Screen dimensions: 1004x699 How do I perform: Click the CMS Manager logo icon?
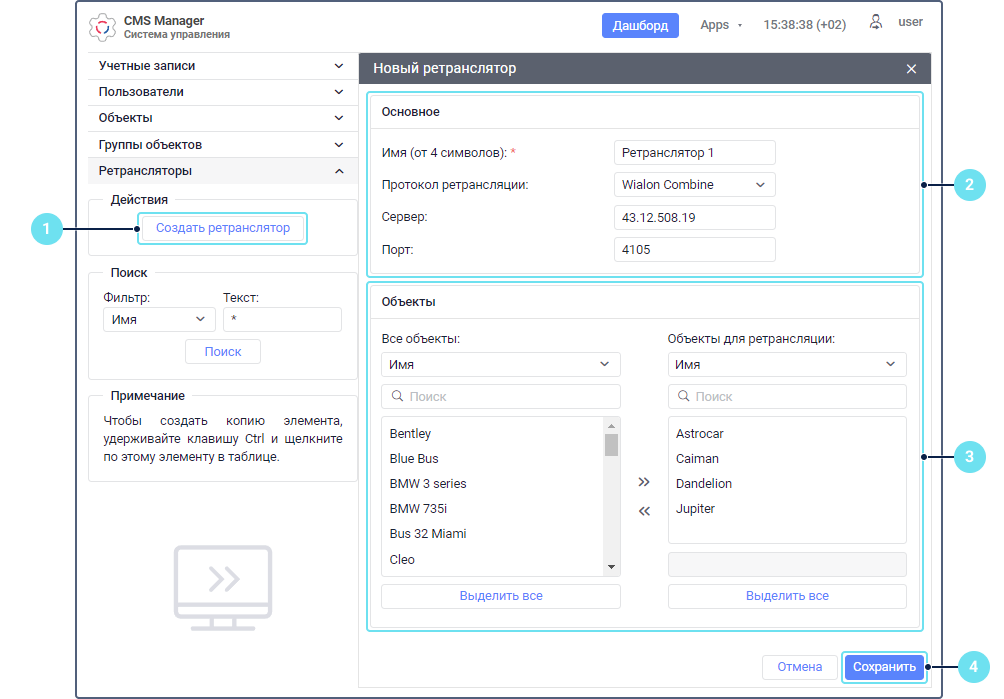click(103, 26)
